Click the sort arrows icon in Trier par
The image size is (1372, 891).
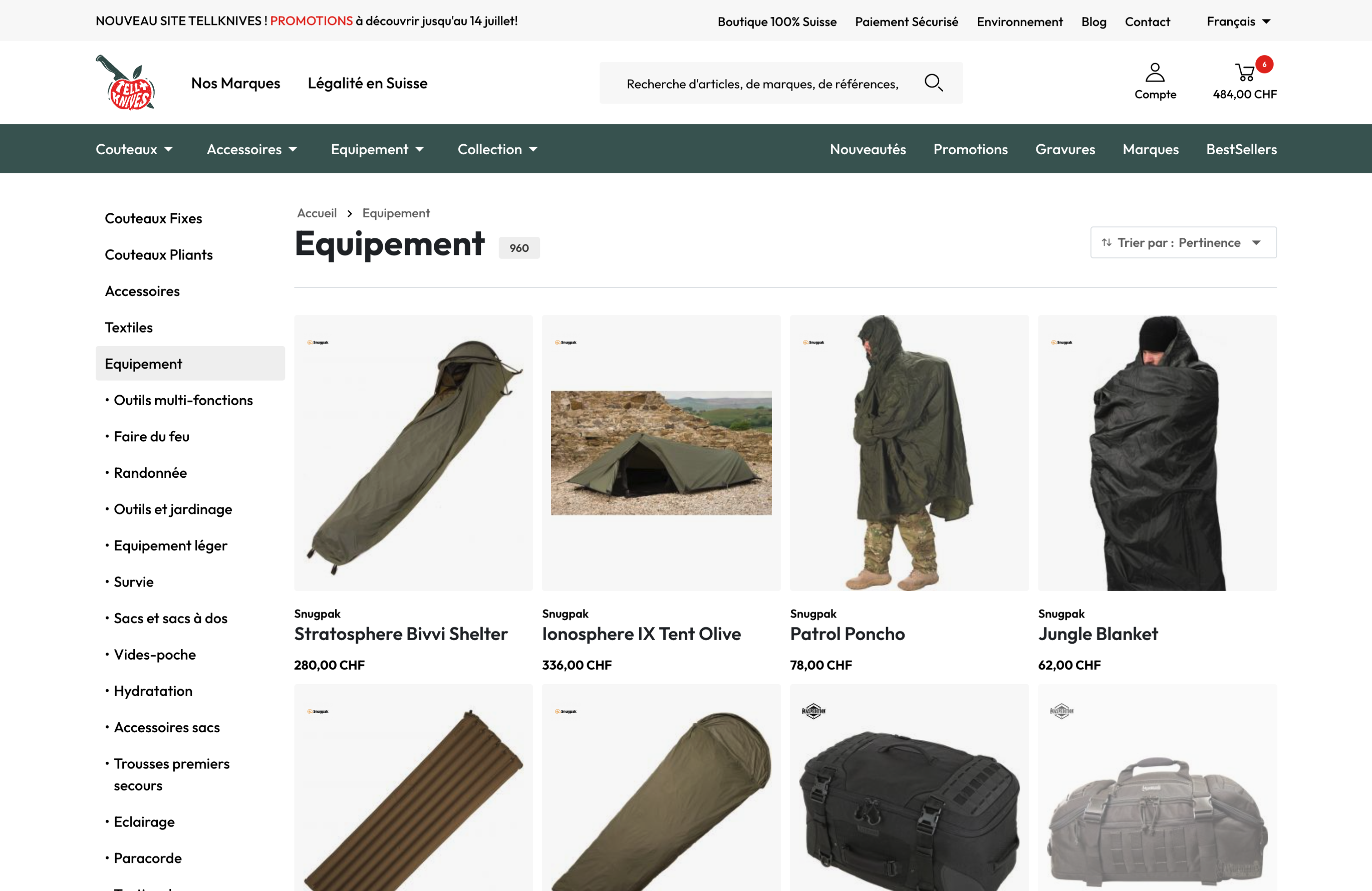(1106, 243)
